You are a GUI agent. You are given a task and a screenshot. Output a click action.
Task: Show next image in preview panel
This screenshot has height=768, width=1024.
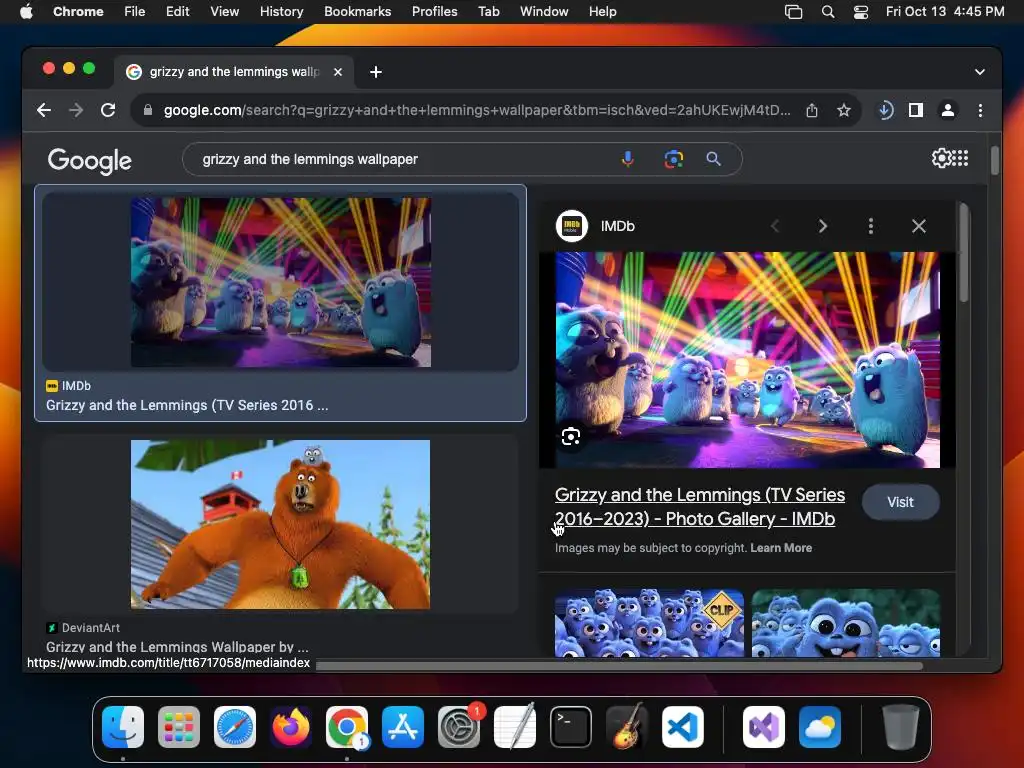click(822, 226)
